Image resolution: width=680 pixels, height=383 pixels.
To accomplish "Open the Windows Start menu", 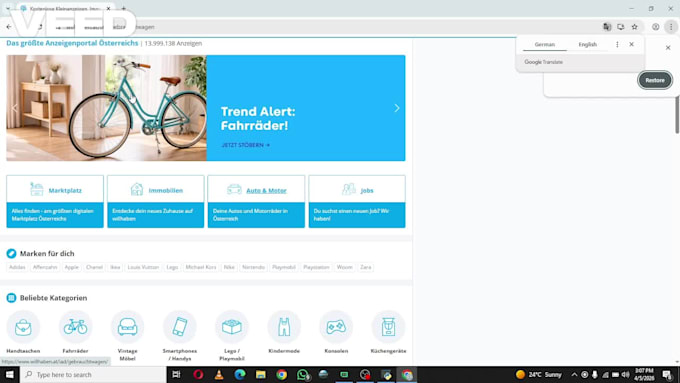I will [10, 374].
